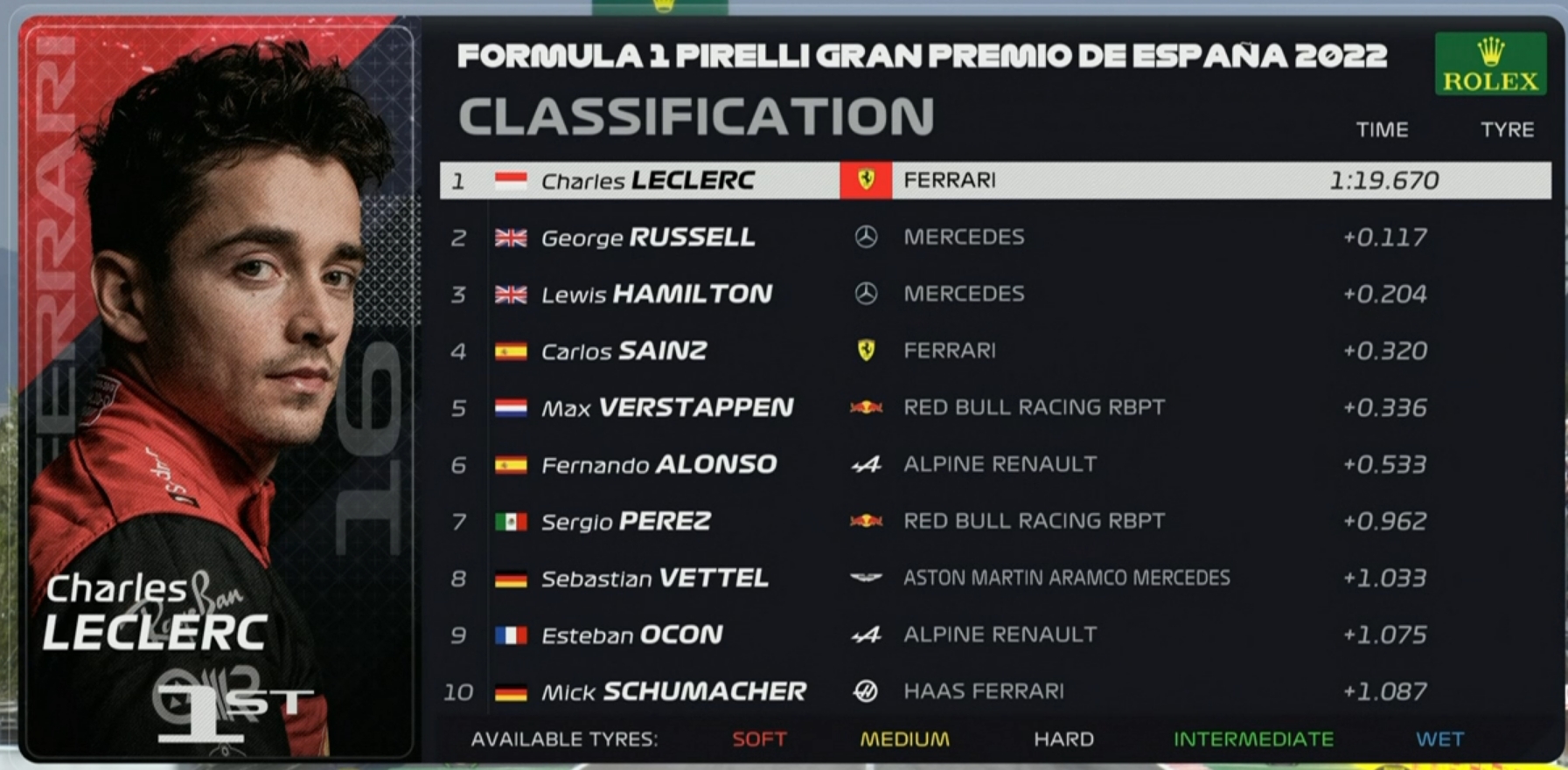This screenshot has height=770, width=1568.
Task: Select the WET tyre label
Action: [1439, 739]
